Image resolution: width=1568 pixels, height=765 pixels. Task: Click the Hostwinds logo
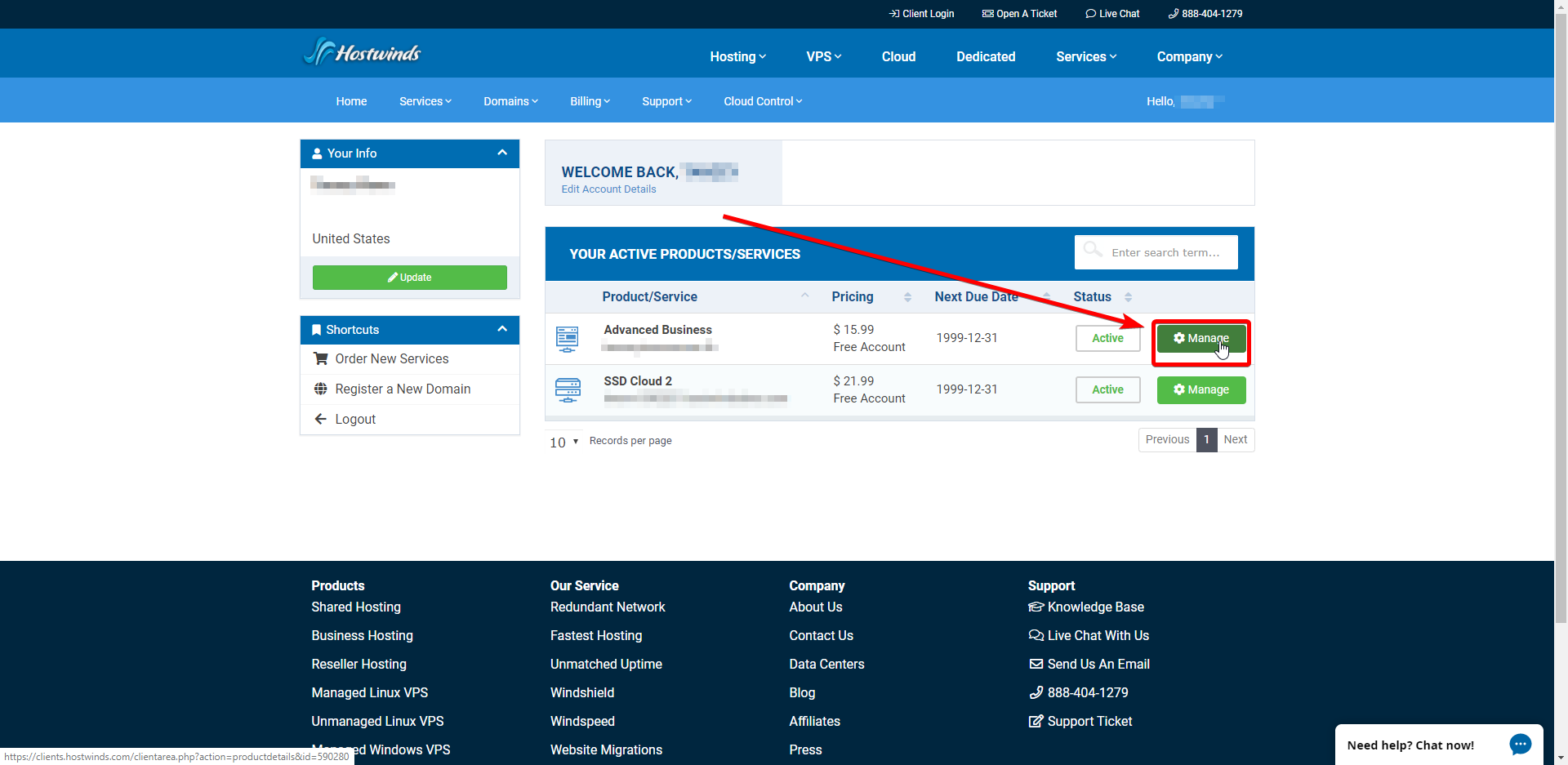(x=362, y=53)
